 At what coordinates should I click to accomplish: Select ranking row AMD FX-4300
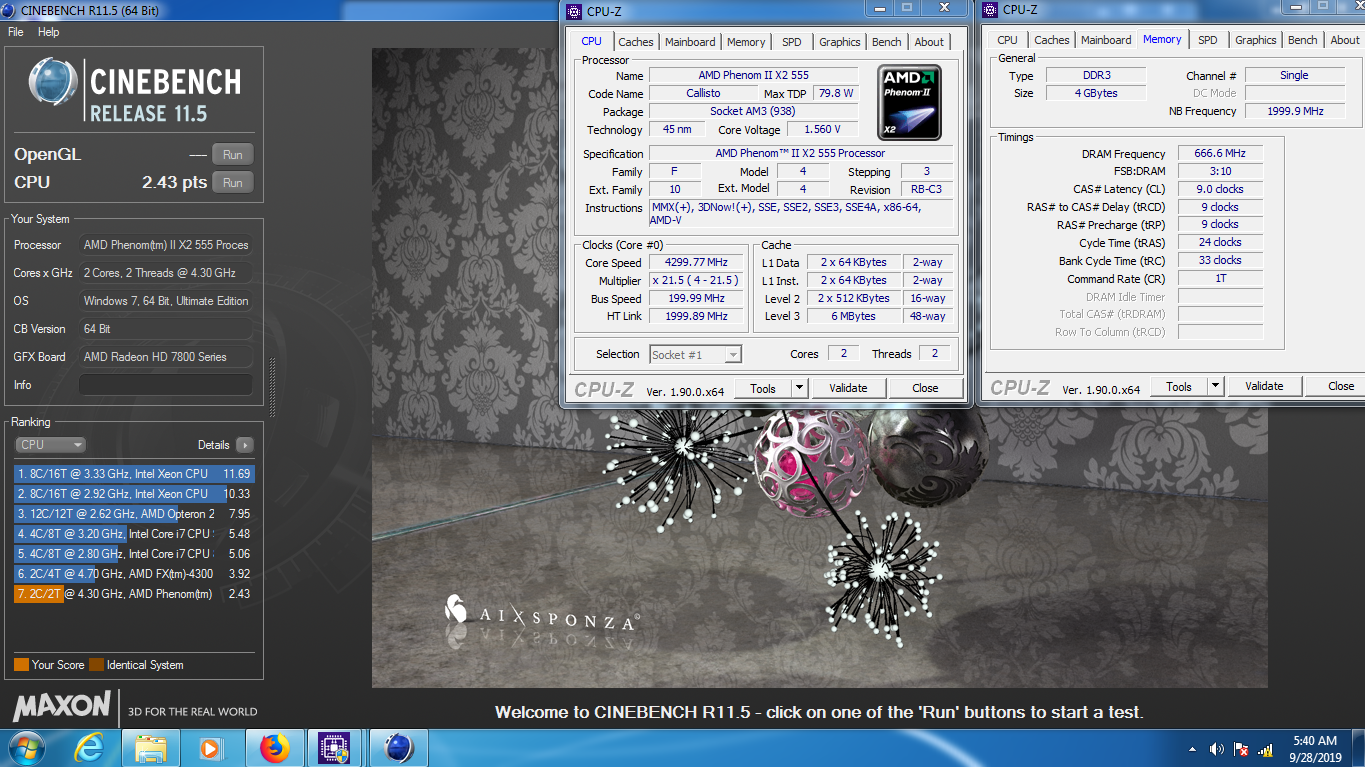click(x=134, y=574)
